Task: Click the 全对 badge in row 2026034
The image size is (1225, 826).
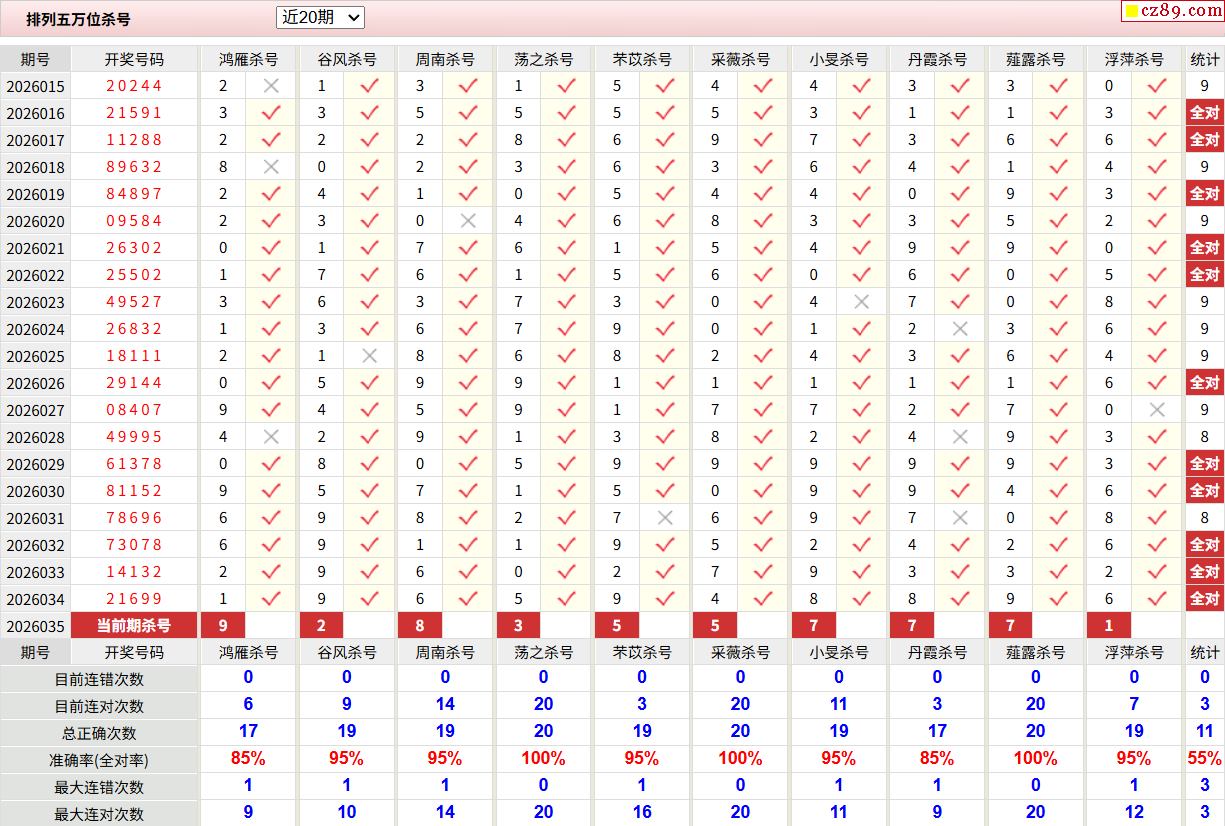Action: click(1205, 599)
